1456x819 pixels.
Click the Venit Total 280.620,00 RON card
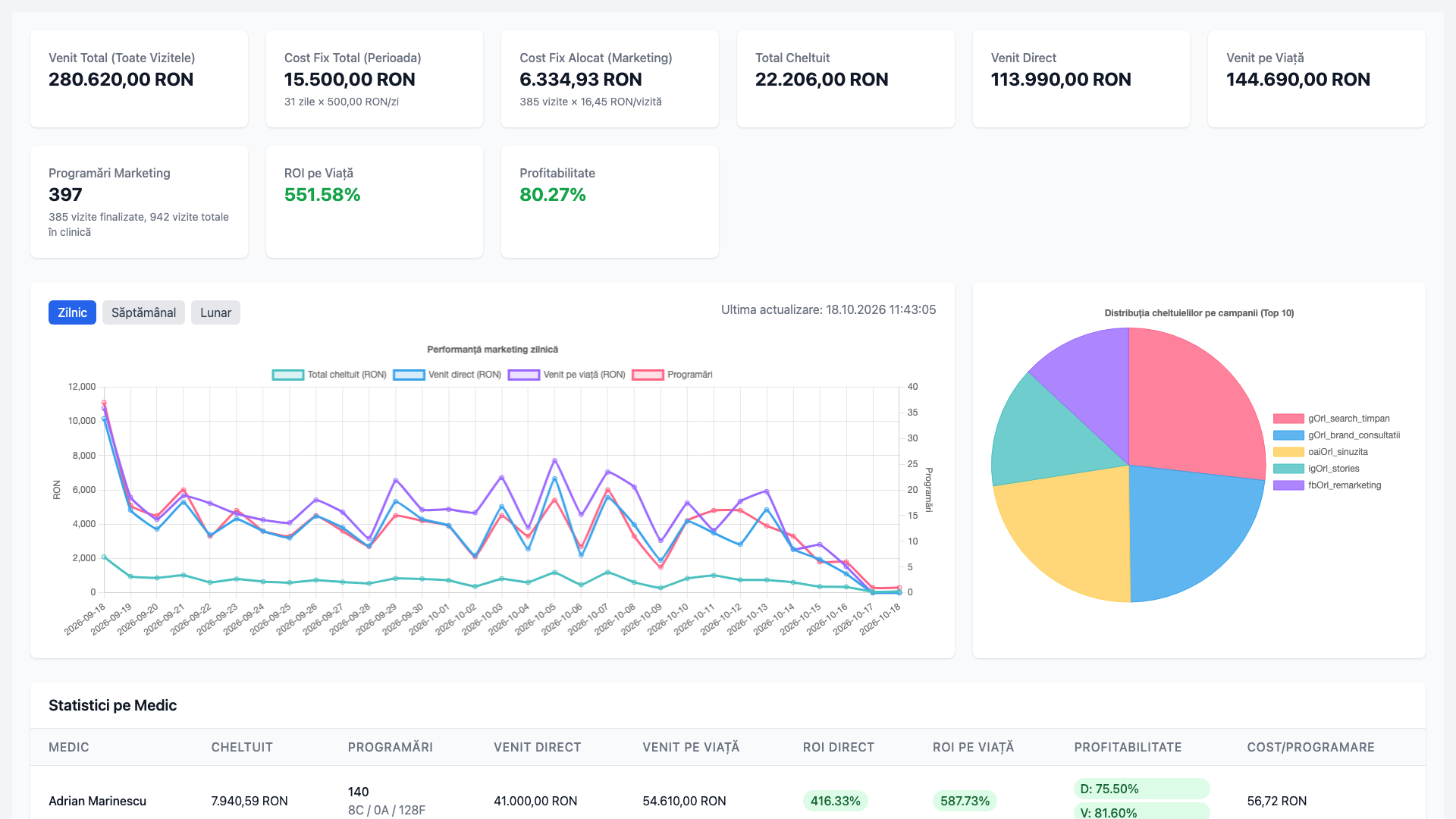[x=139, y=79]
